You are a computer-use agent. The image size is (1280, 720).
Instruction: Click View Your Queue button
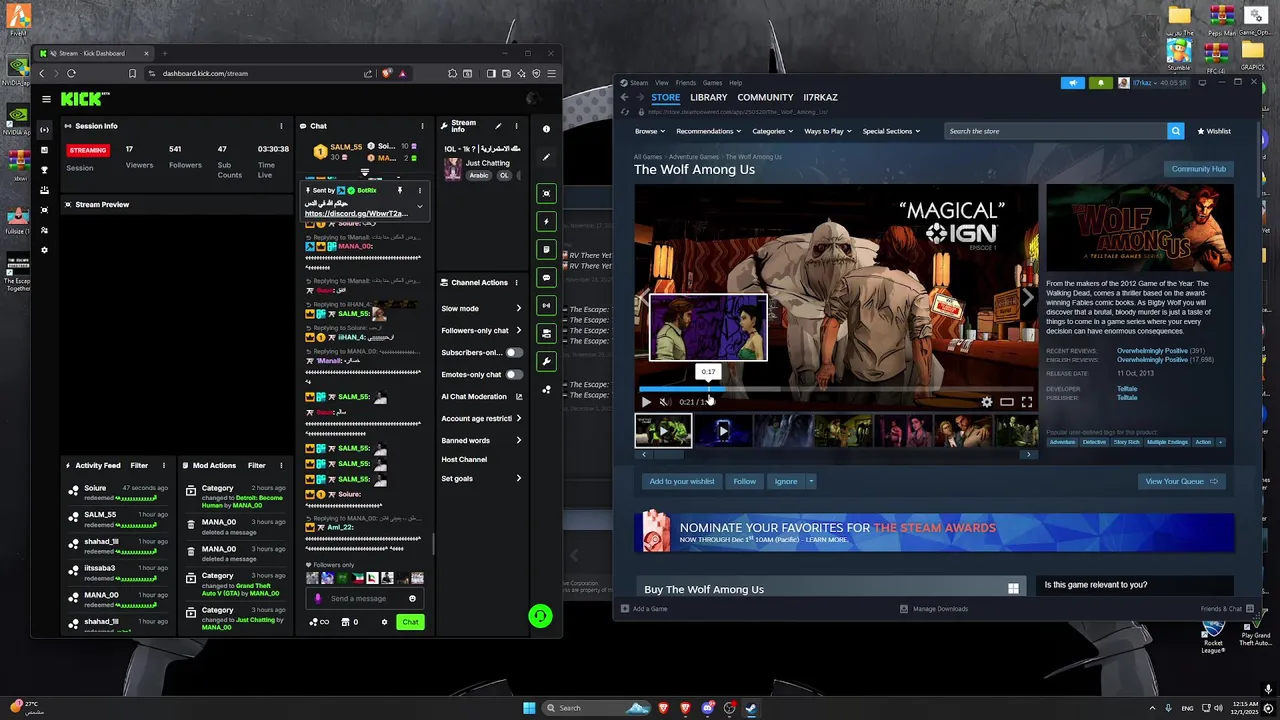(x=1181, y=482)
